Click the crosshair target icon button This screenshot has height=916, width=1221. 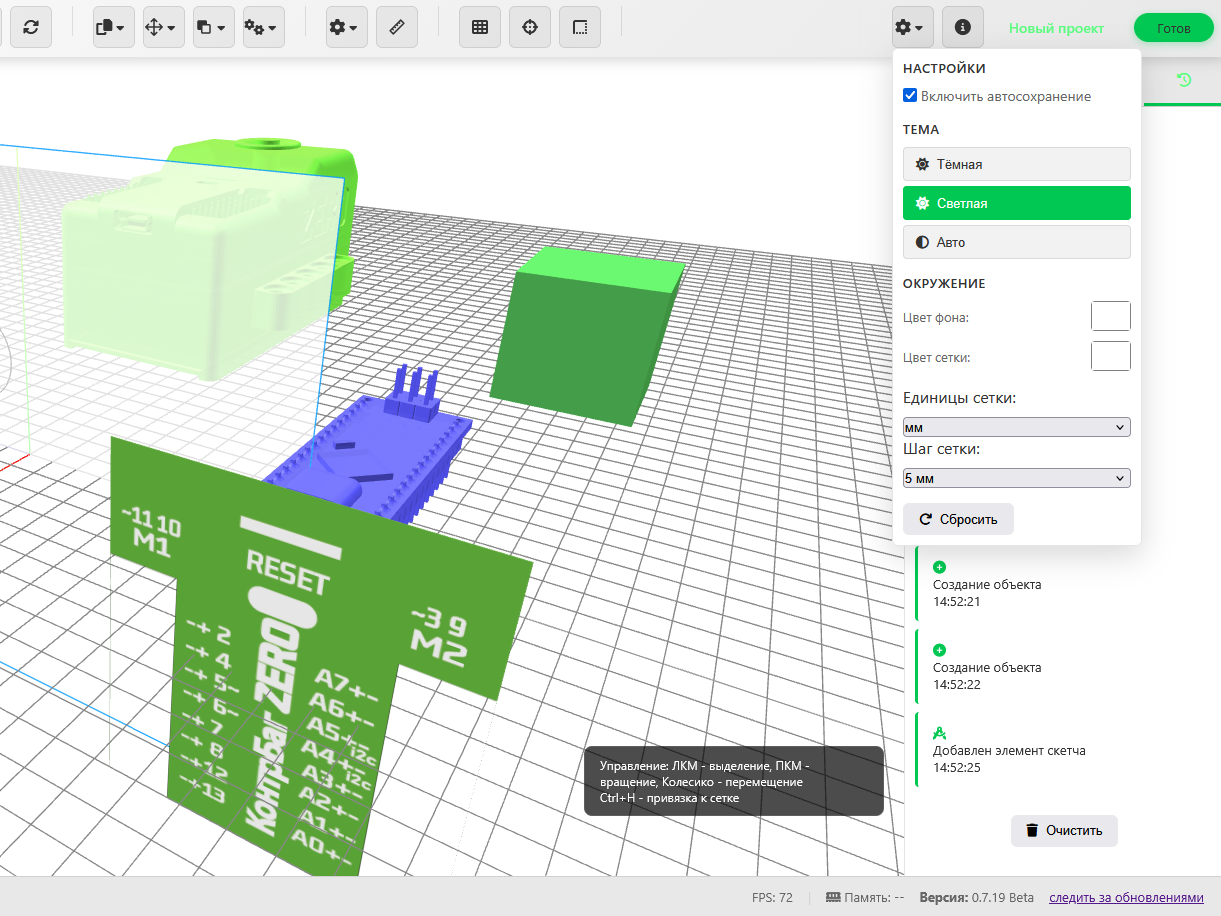530,27
